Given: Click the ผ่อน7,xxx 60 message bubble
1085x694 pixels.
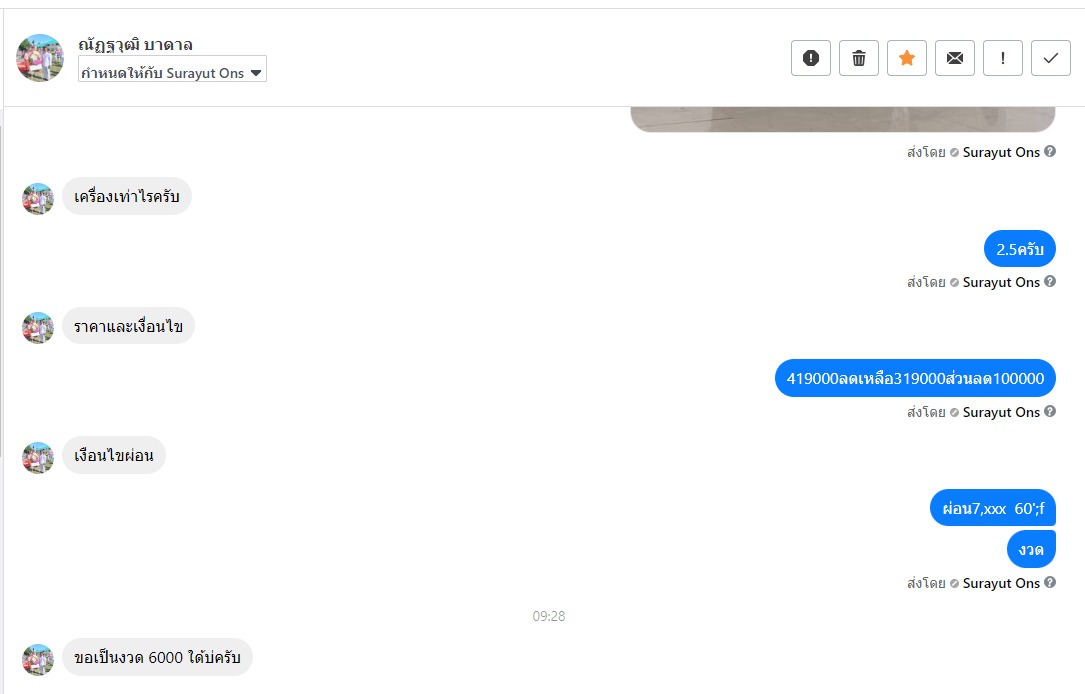Looking at the screenshot, I should click(992, 509).
